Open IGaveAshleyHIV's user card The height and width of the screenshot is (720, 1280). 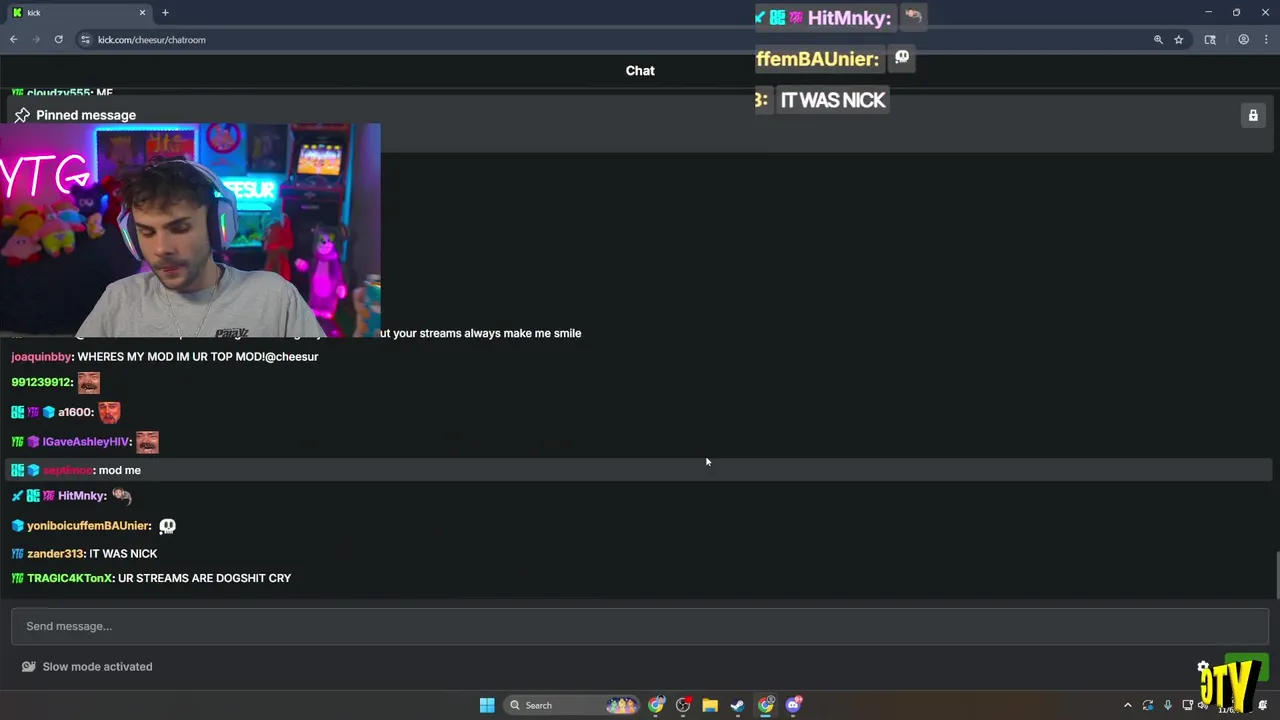point(86,442)
